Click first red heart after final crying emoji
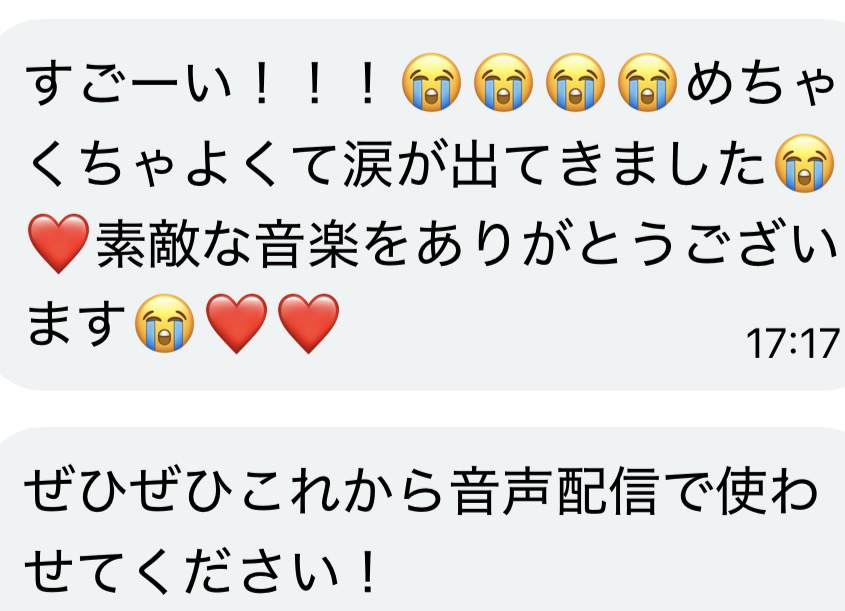Image resolution: width=845 pixels, height=611 pixels. 236,323
